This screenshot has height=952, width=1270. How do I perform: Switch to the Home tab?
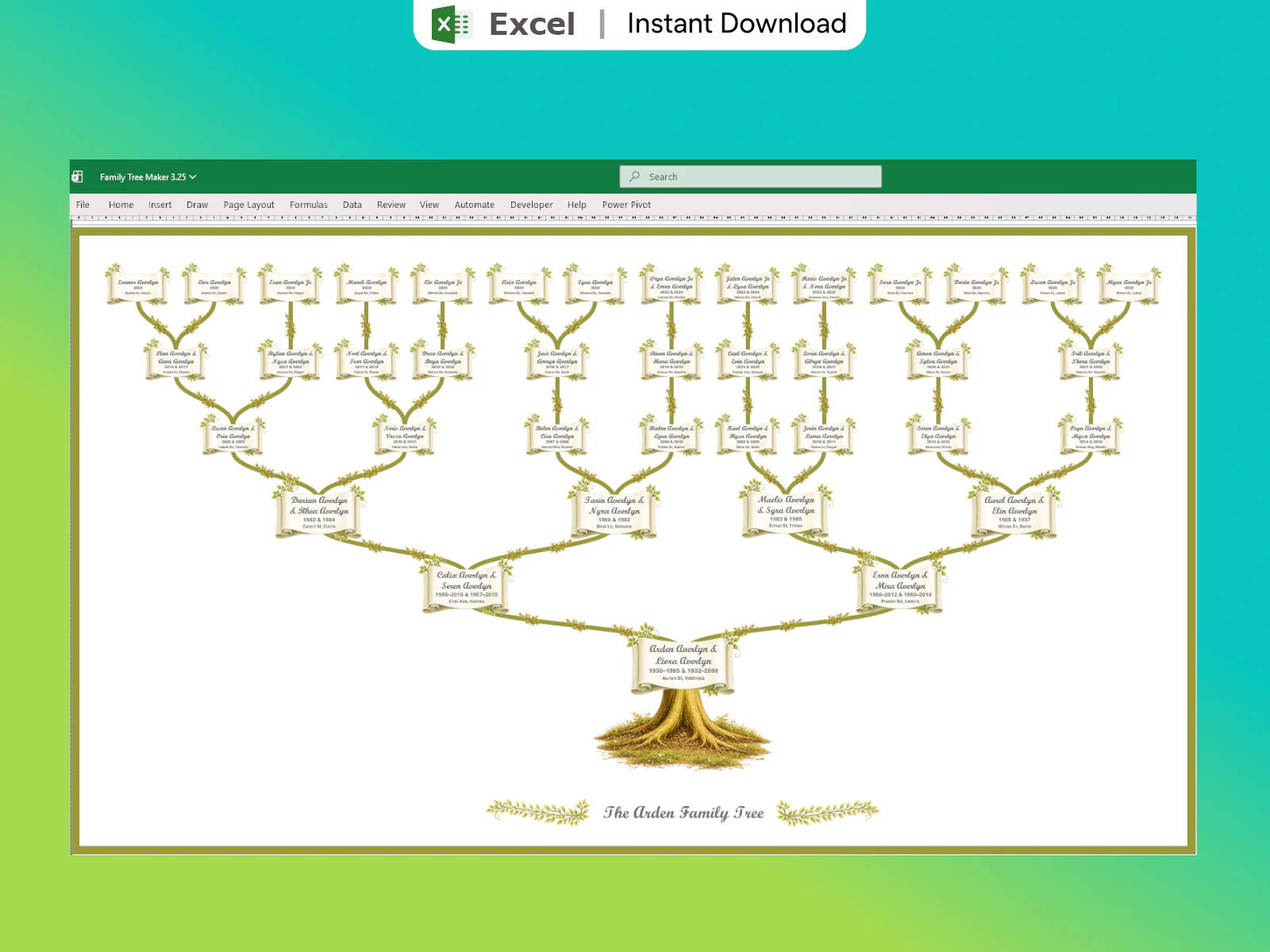point(121,205)
